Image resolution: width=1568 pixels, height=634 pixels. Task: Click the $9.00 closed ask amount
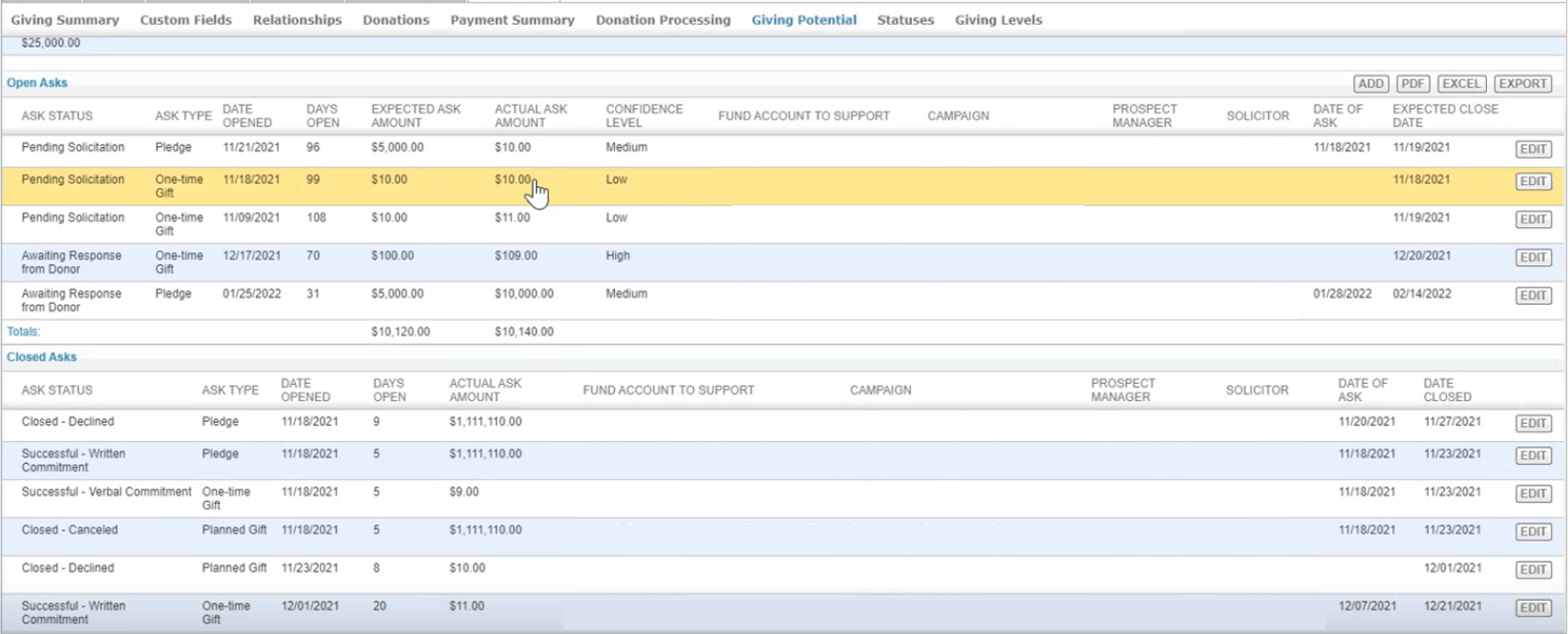pyautogui.click(x=464, y=492)
